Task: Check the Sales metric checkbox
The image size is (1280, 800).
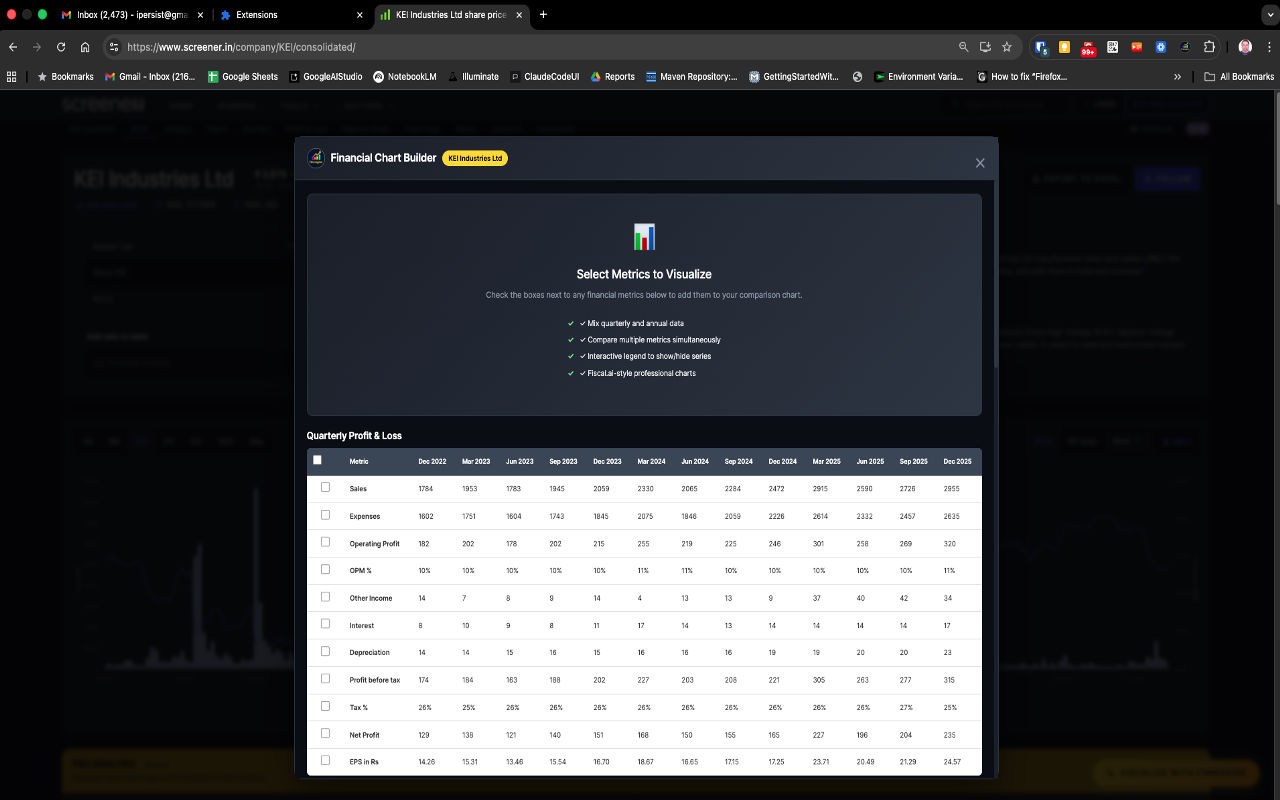Action: coord(325,487)
